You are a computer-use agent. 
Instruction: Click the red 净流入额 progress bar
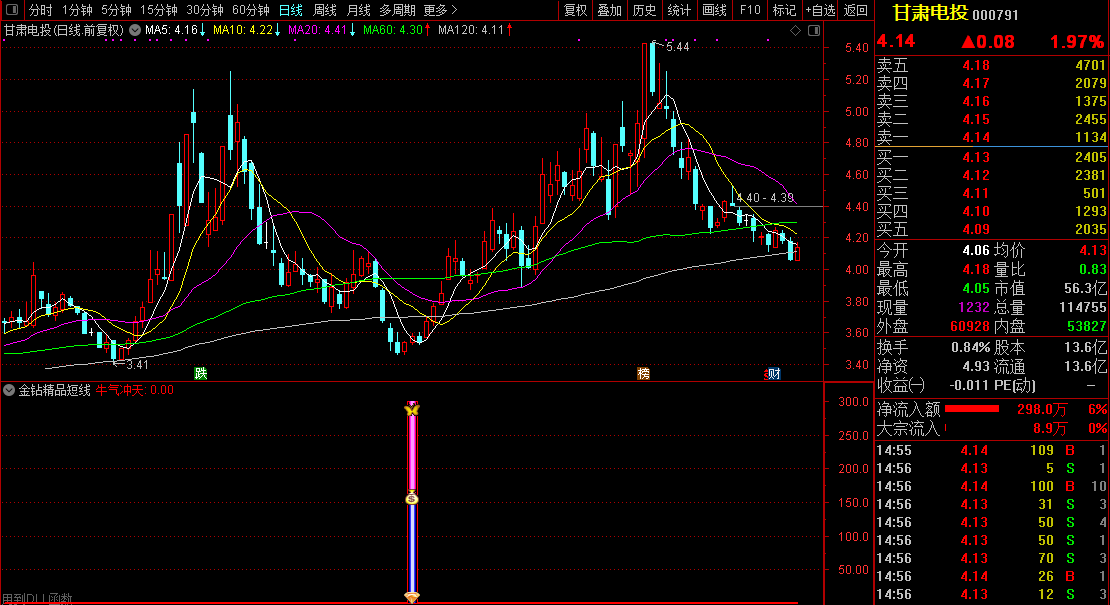tap(972, 409)
